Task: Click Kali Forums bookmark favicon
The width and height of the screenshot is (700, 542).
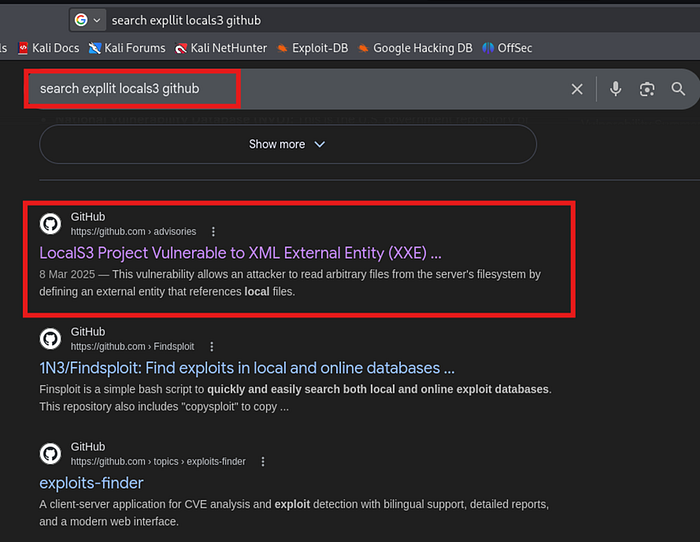Action: click(x=95, y=48)
